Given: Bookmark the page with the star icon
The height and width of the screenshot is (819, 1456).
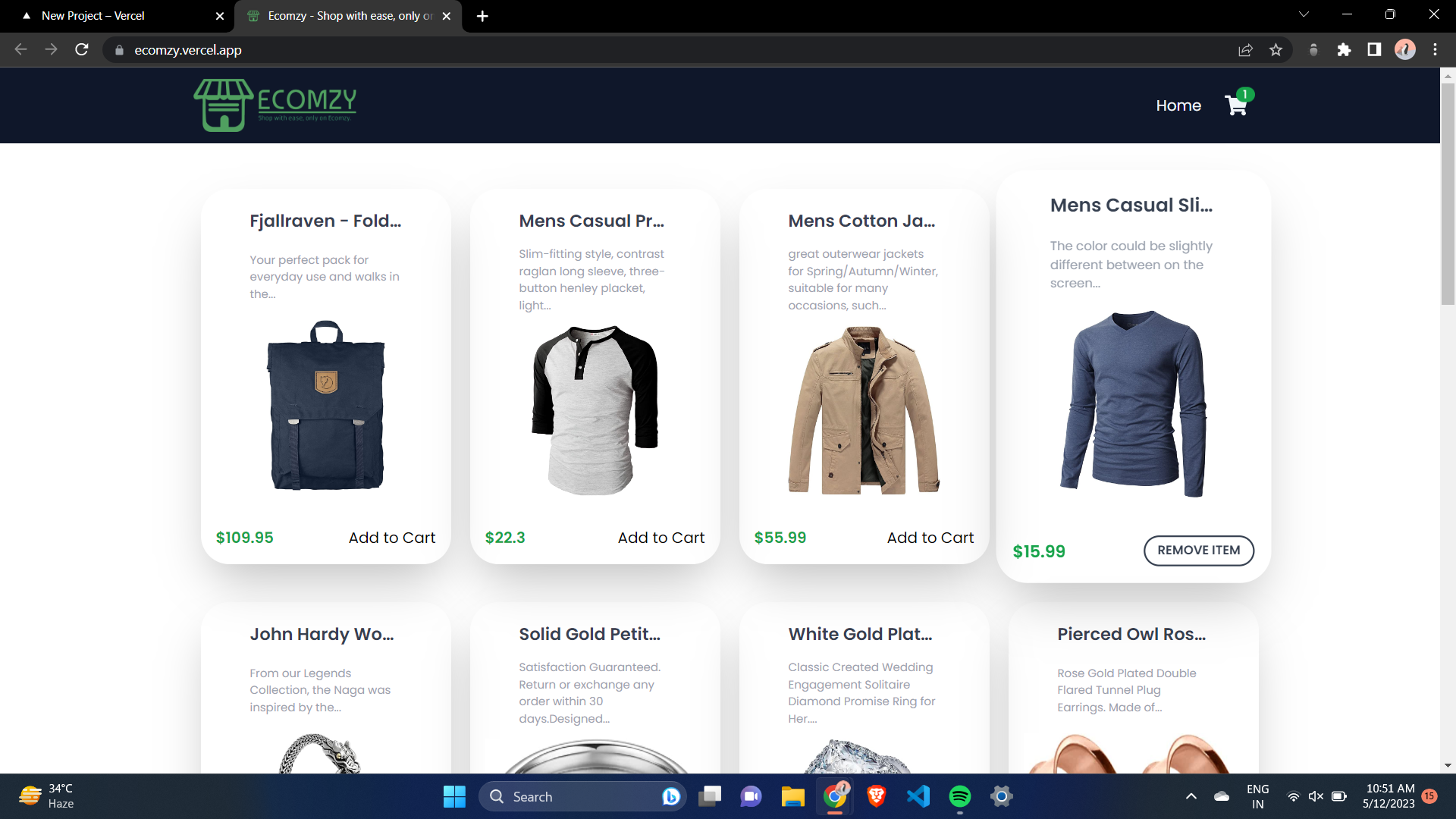Looking at the screenshot, I should (x=1276, y=50).
